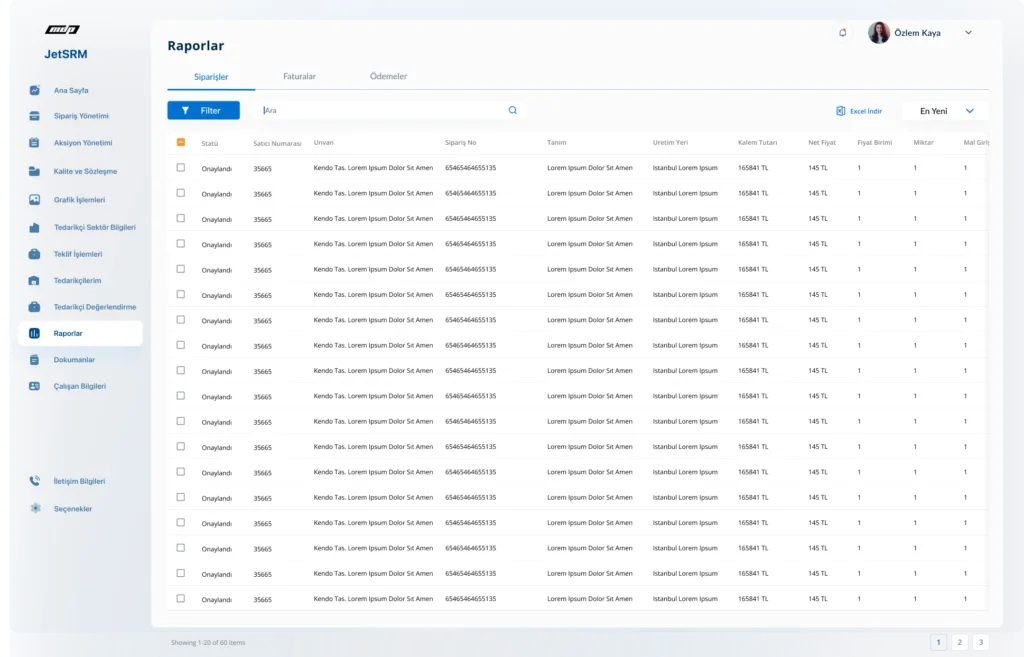Expand the Özlem Kaya user menu chevron
This screenshot has height=657, width=1024.
968,33
